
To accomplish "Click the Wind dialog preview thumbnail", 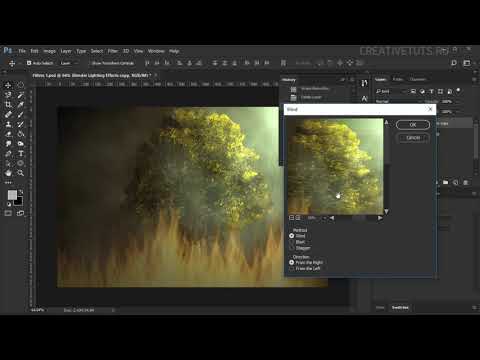I will [x=335, y=166].
